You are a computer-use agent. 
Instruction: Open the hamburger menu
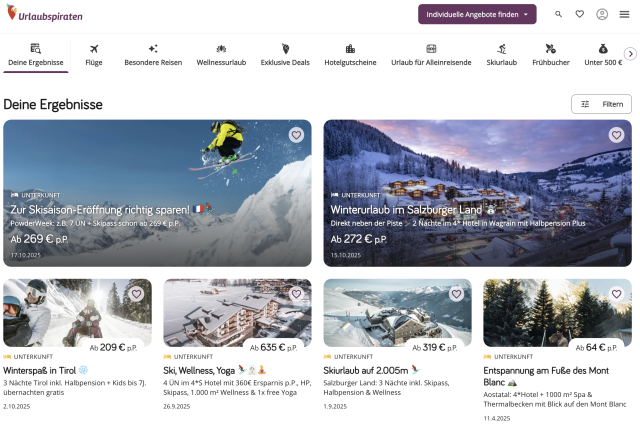[x=625, y=14]
